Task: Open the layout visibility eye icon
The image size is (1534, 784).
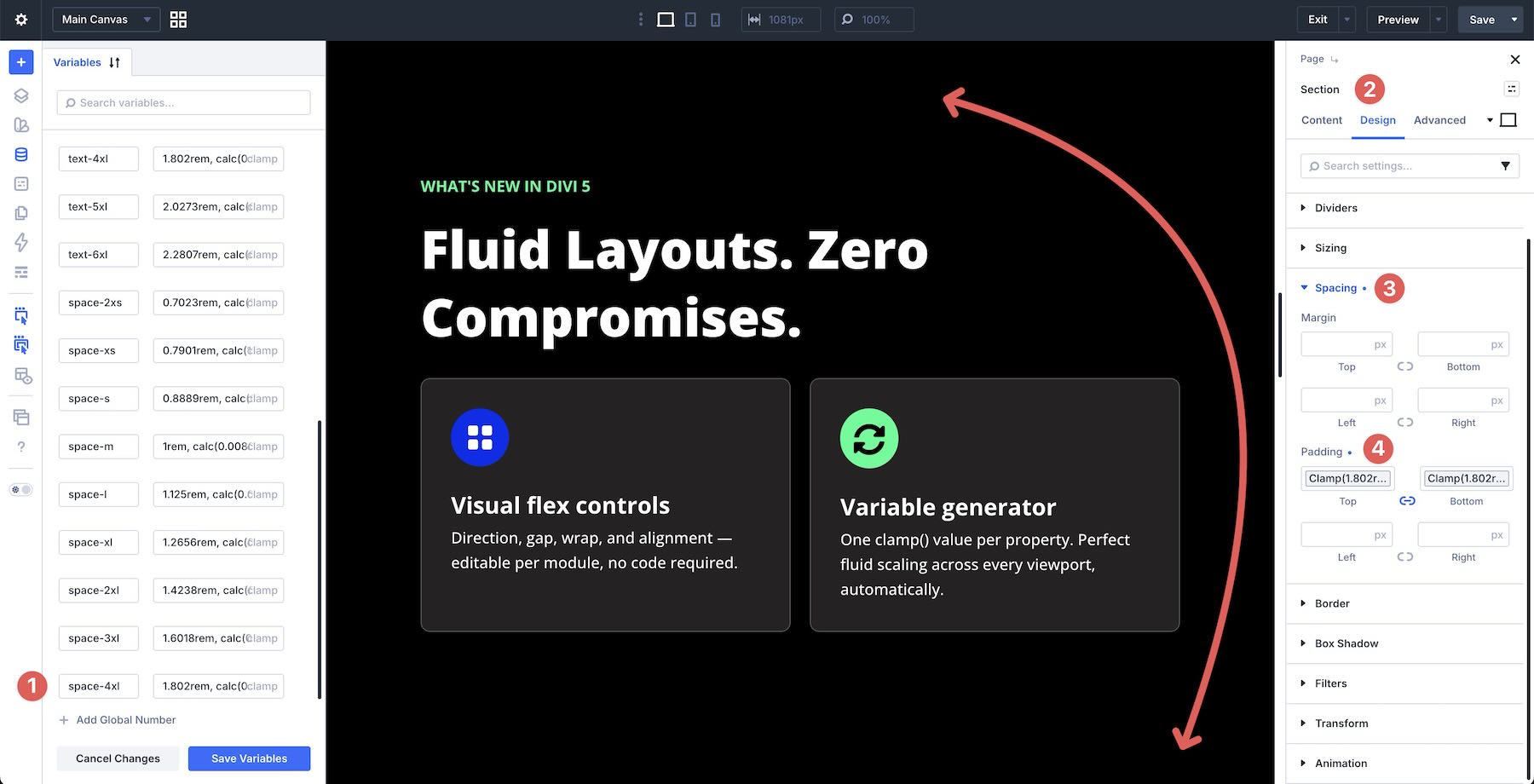Action: (x=23, y=376)
